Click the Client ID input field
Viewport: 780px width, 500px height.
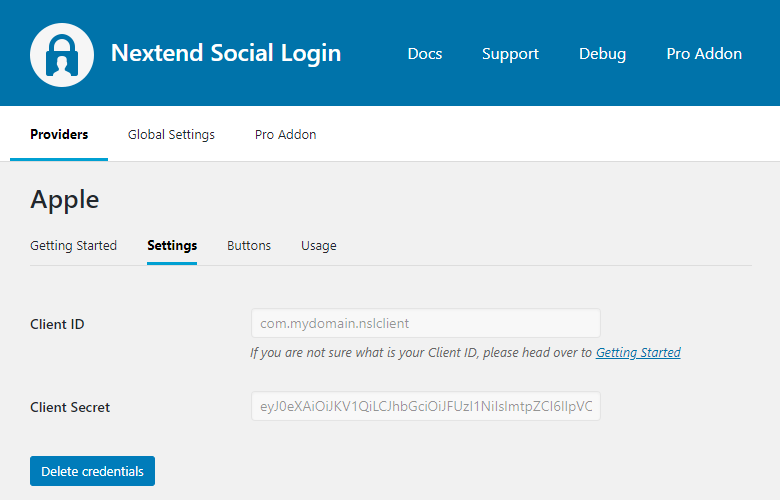pyautogui.click(x=425, y=323)
